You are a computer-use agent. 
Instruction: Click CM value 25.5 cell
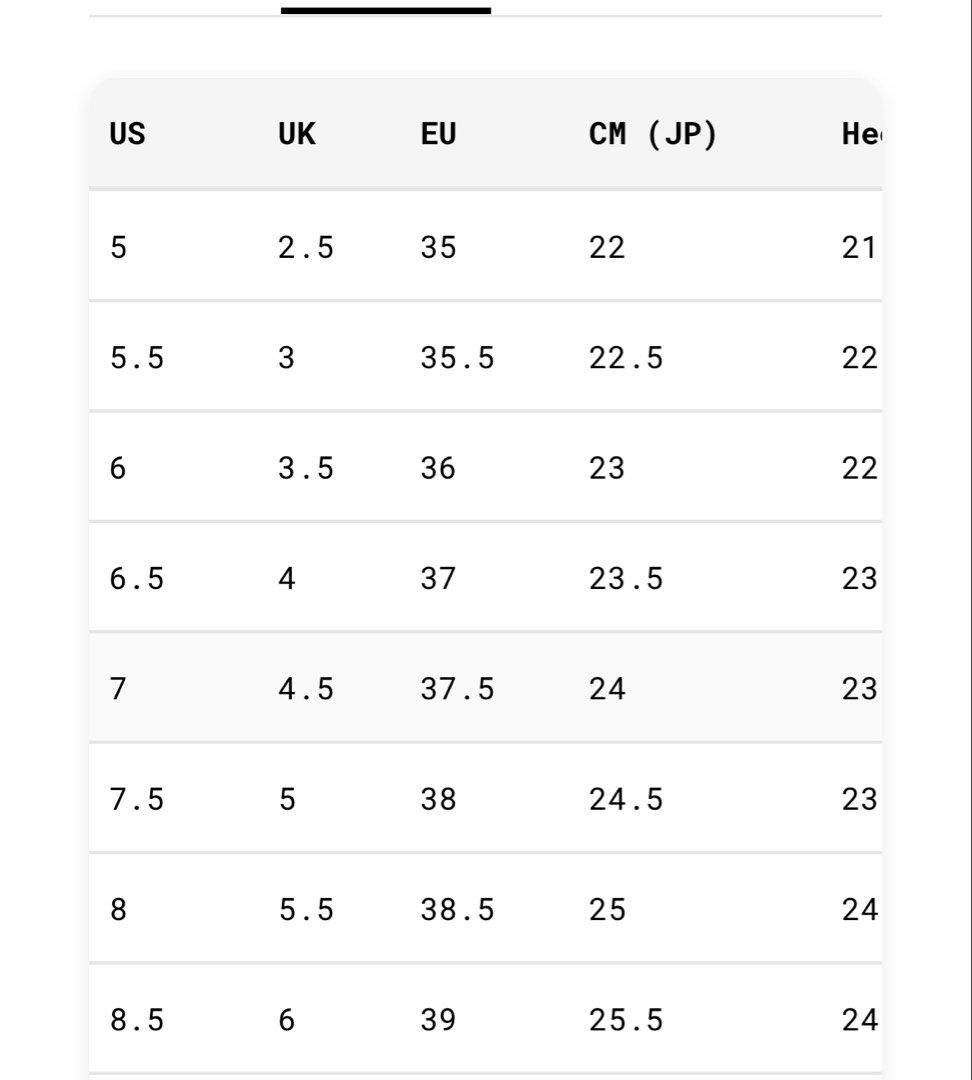pyautogui.click(x=625, y=1019)
